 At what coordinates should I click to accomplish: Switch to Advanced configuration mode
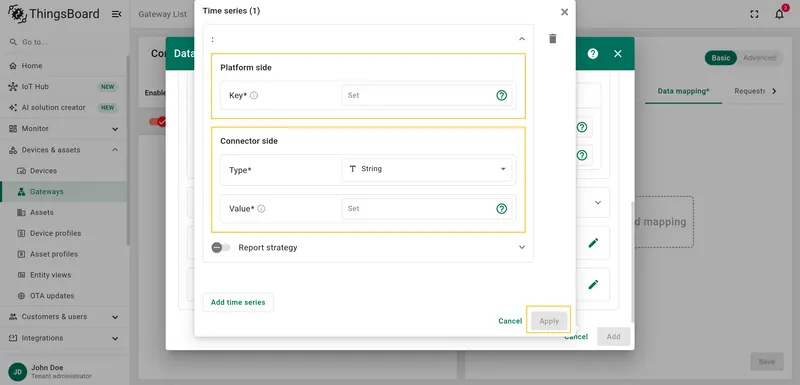click(759, 58)
